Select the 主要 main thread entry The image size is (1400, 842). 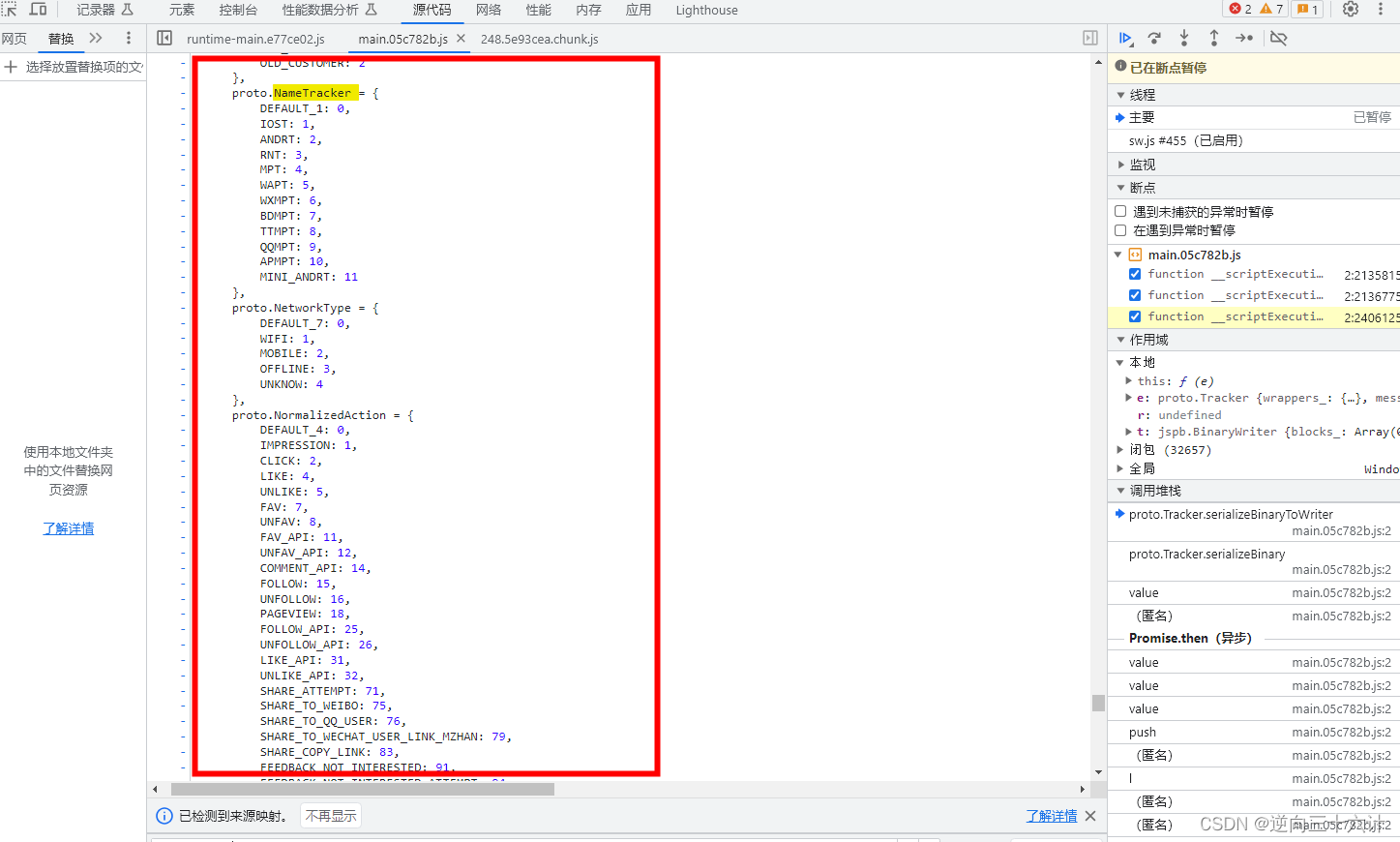pos(1254,117)
